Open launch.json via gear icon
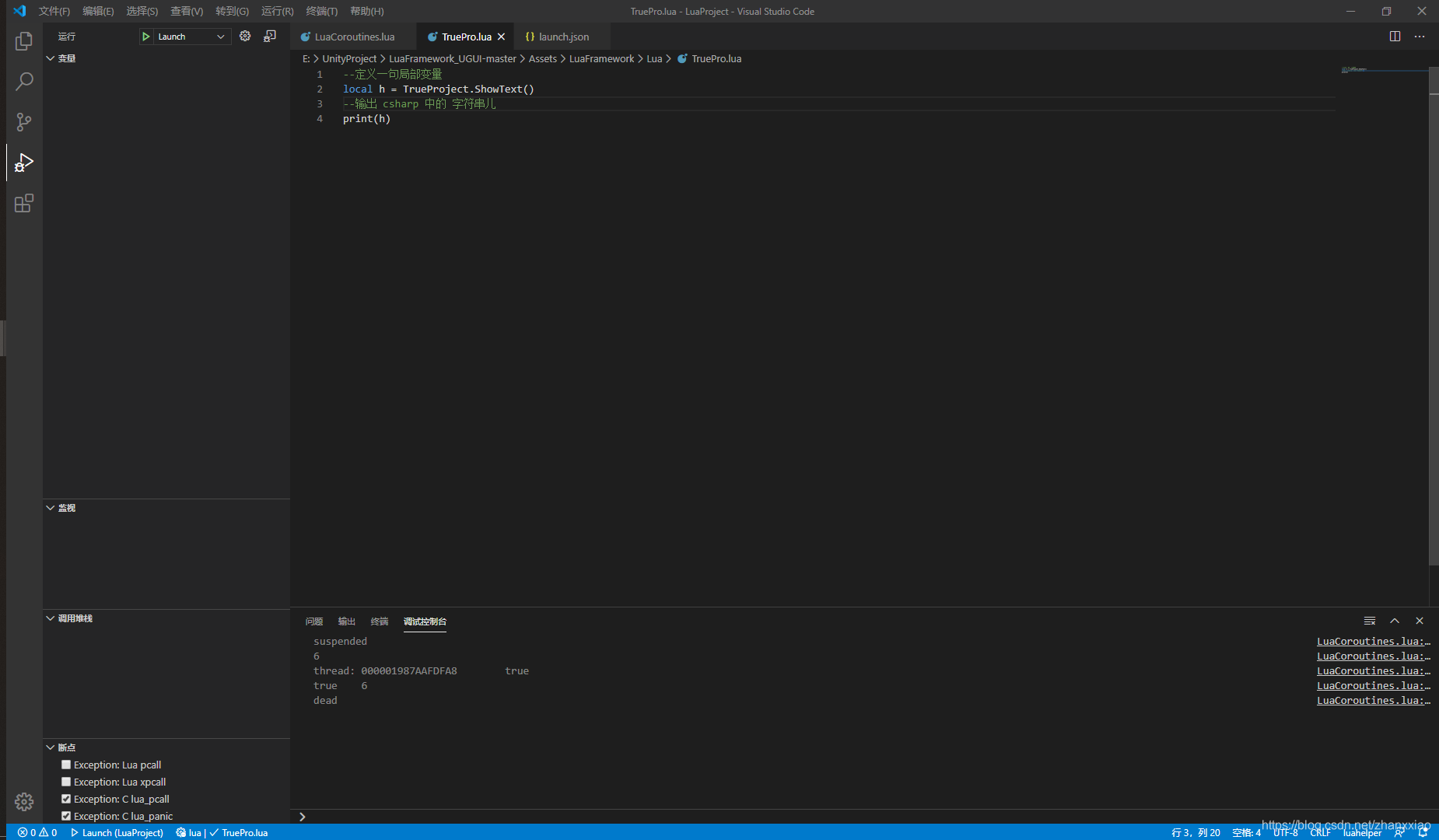The width and height of the screenshot is (1439, 840). tap(245, 37)
